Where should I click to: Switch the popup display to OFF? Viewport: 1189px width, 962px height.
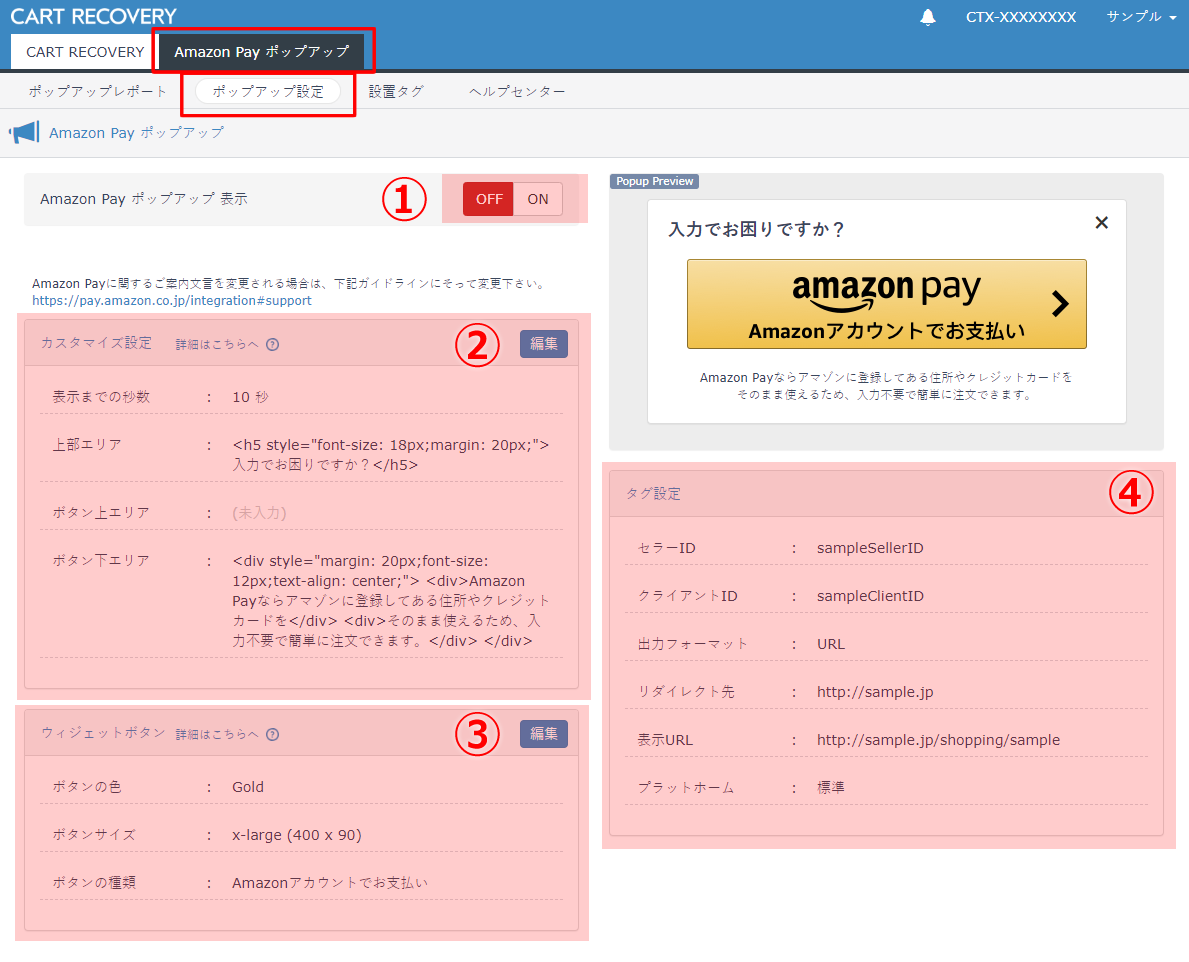[x=488, y=199]
